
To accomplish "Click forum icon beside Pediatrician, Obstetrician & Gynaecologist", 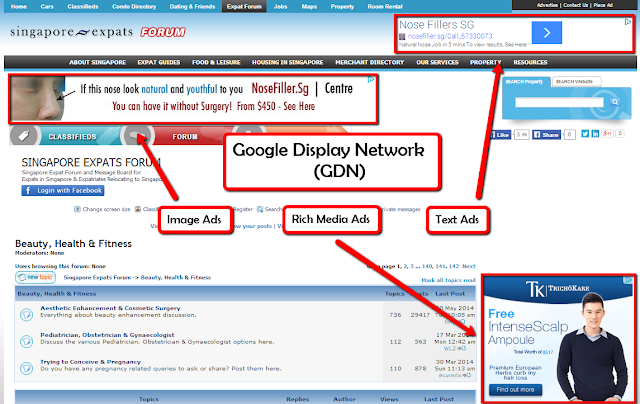I will (27, 342).
